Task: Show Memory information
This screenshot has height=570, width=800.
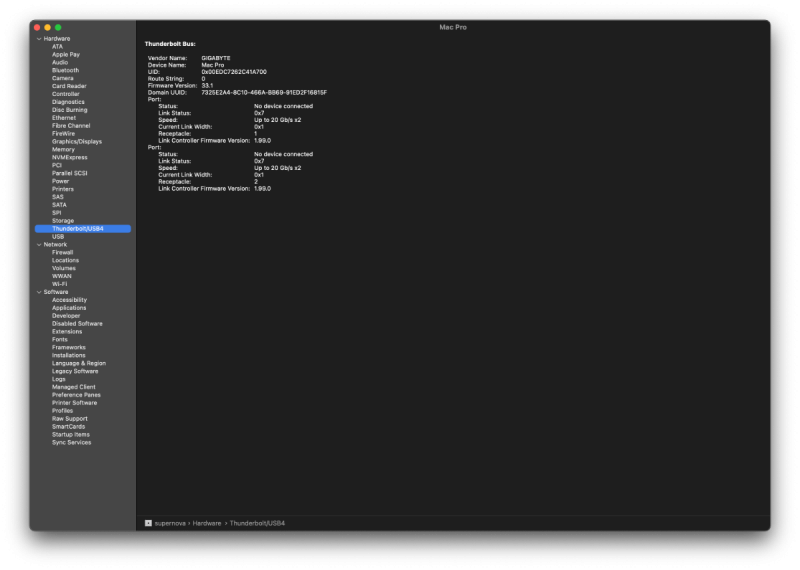Action: point(63,150)
